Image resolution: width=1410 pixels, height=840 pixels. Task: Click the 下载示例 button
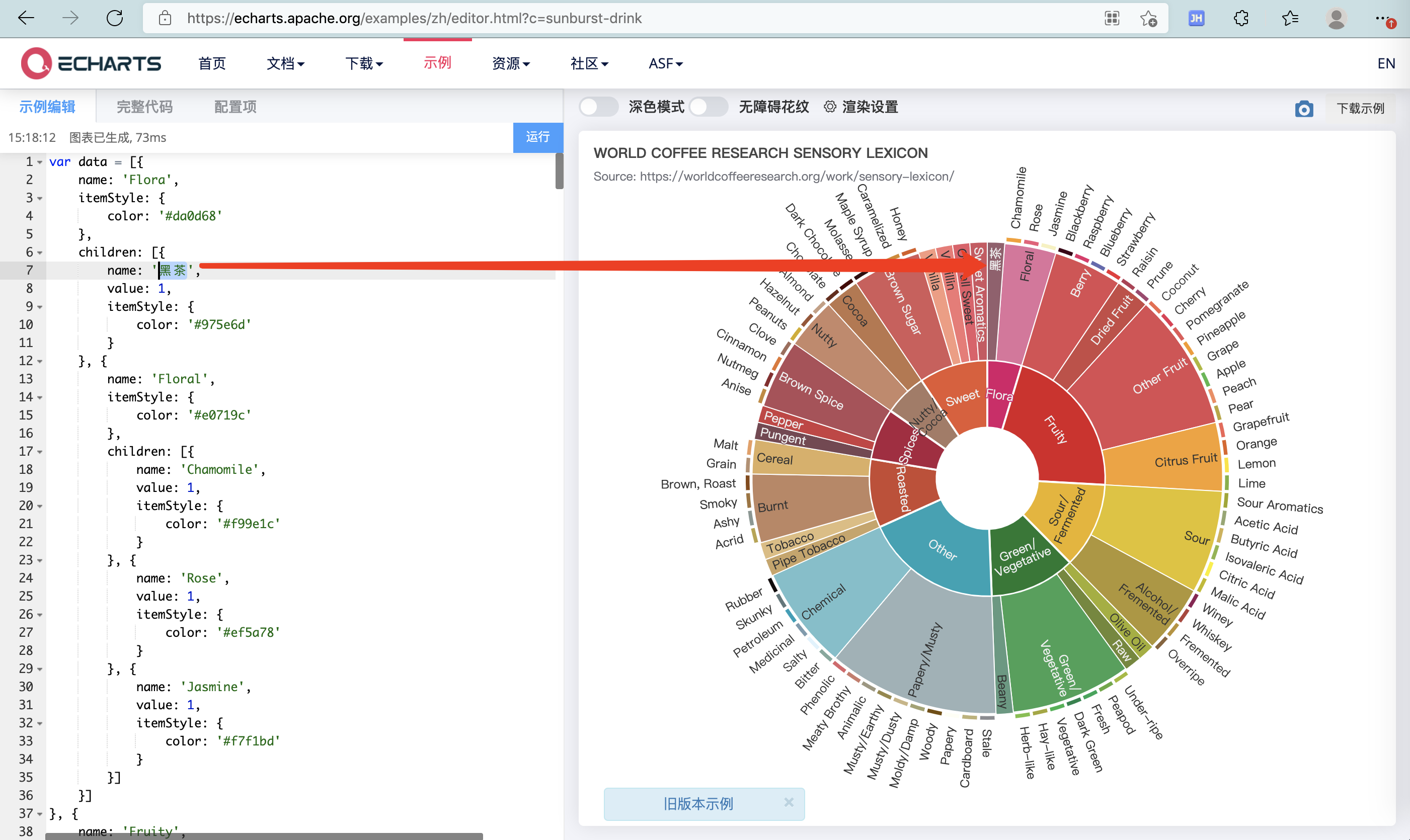(x=1360, y=108)
